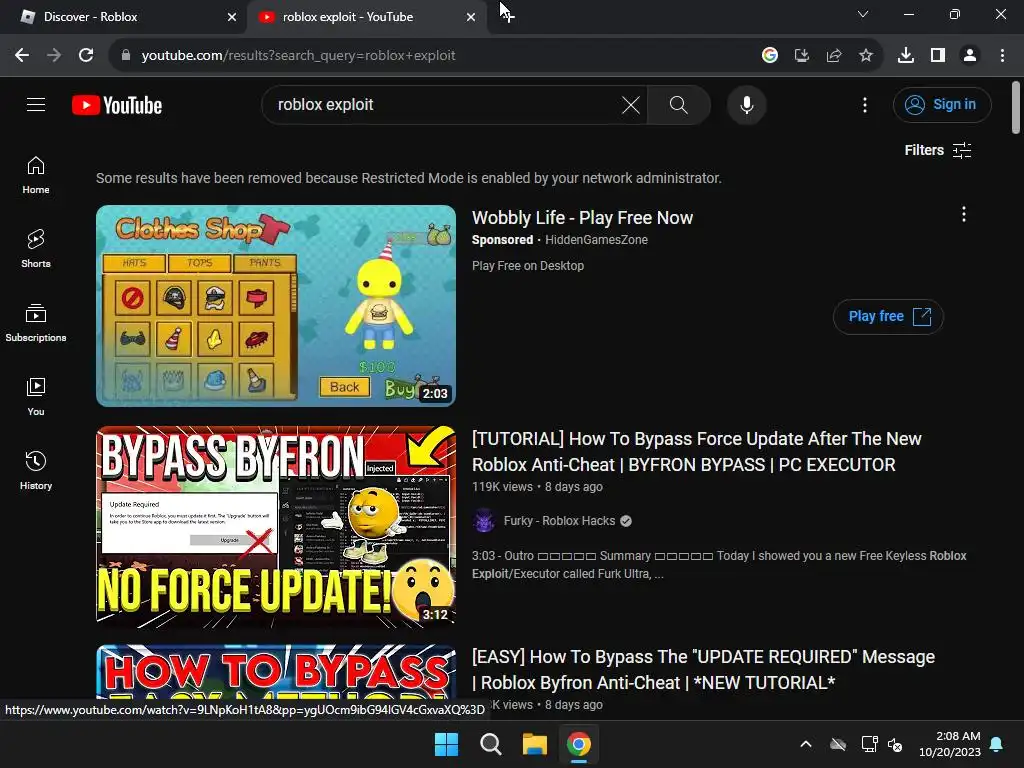The width and height of the screenshot is (1024, 768).
Task: Open Wobbly Life - Play Free Now title
Action: pyautogui.click(x=583, y=218)
